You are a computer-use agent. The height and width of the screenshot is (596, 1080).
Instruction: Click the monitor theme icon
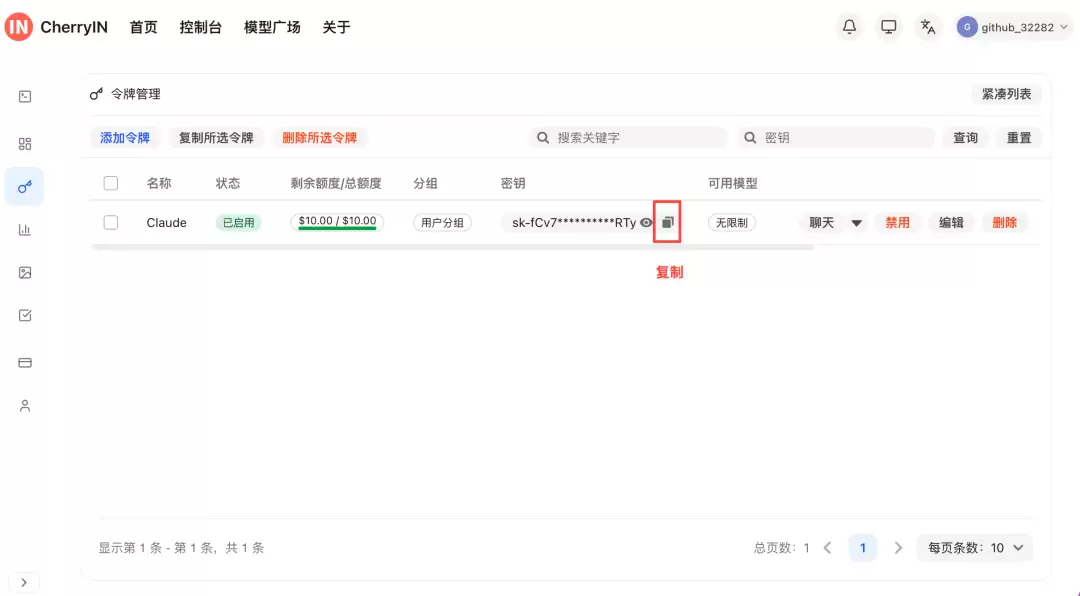[889, 27]
